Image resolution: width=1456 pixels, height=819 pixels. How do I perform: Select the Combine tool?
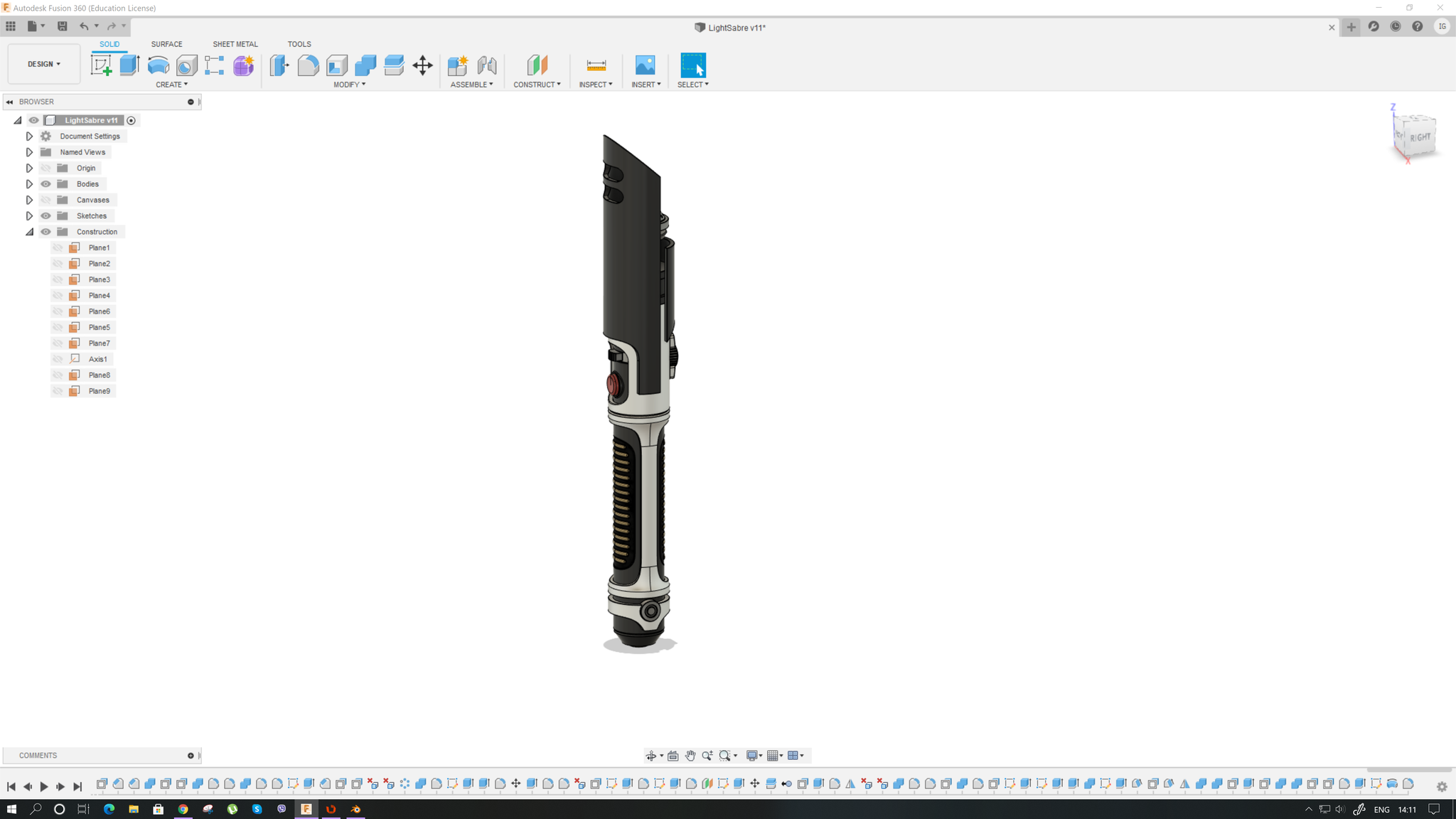365,65
